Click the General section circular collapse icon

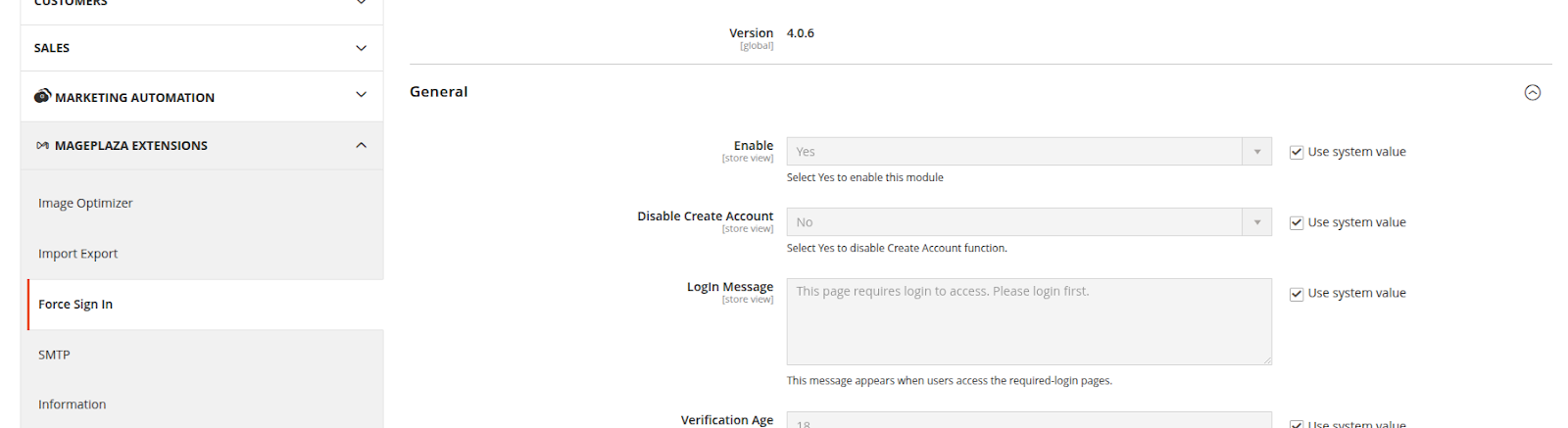tap(1533, 93)
